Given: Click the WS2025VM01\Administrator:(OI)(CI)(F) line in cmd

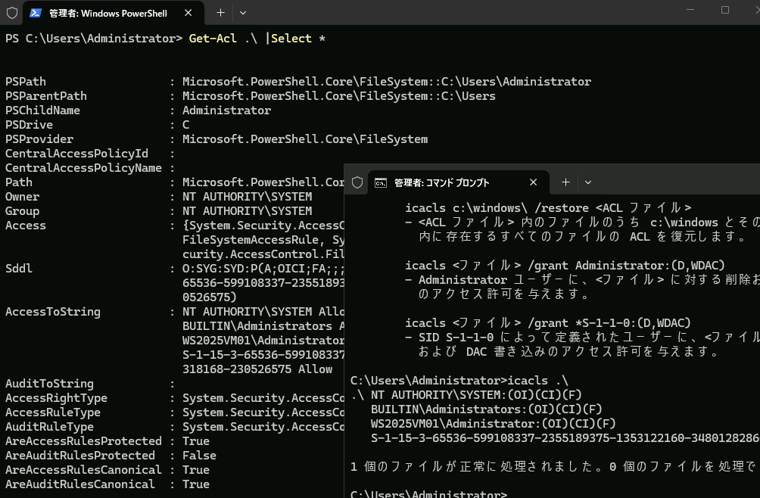Looking at the screenshot, I should (x=493, y=424).
